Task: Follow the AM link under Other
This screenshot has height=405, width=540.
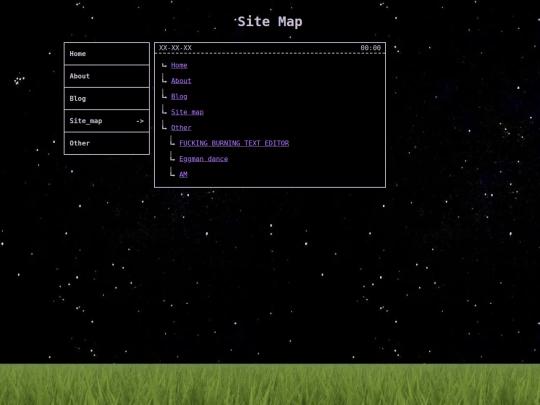Action: click(x=183, y=174)
